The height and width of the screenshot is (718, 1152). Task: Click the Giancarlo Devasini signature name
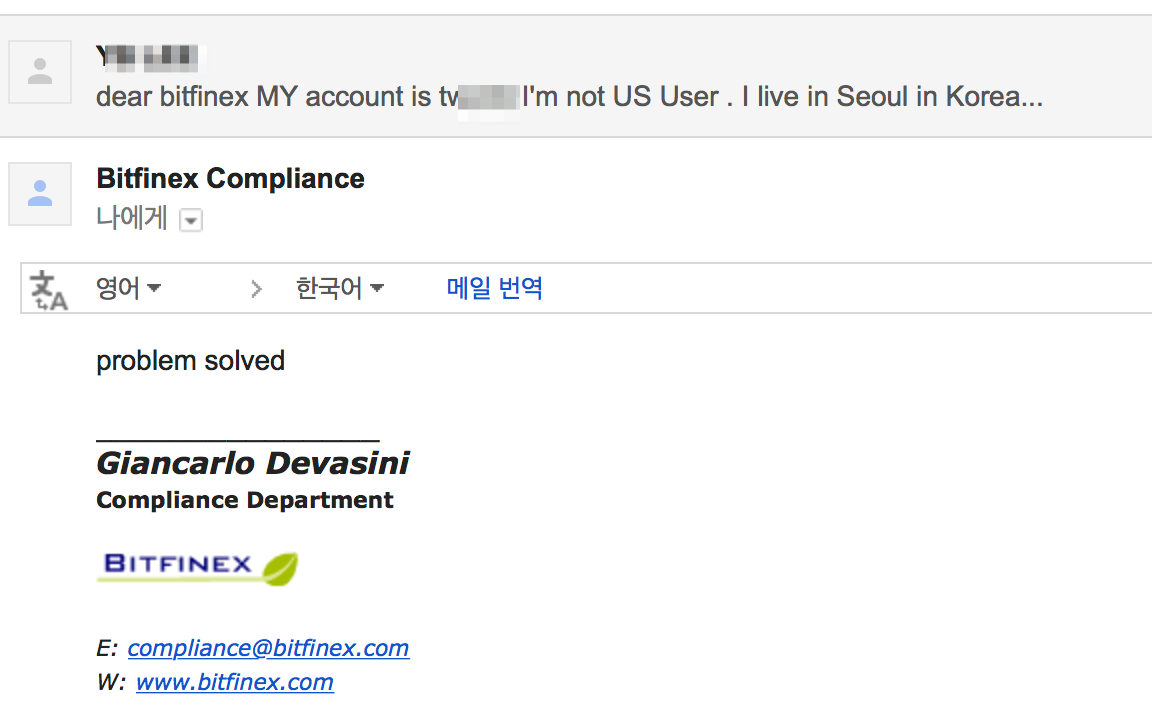coord(253,463)
